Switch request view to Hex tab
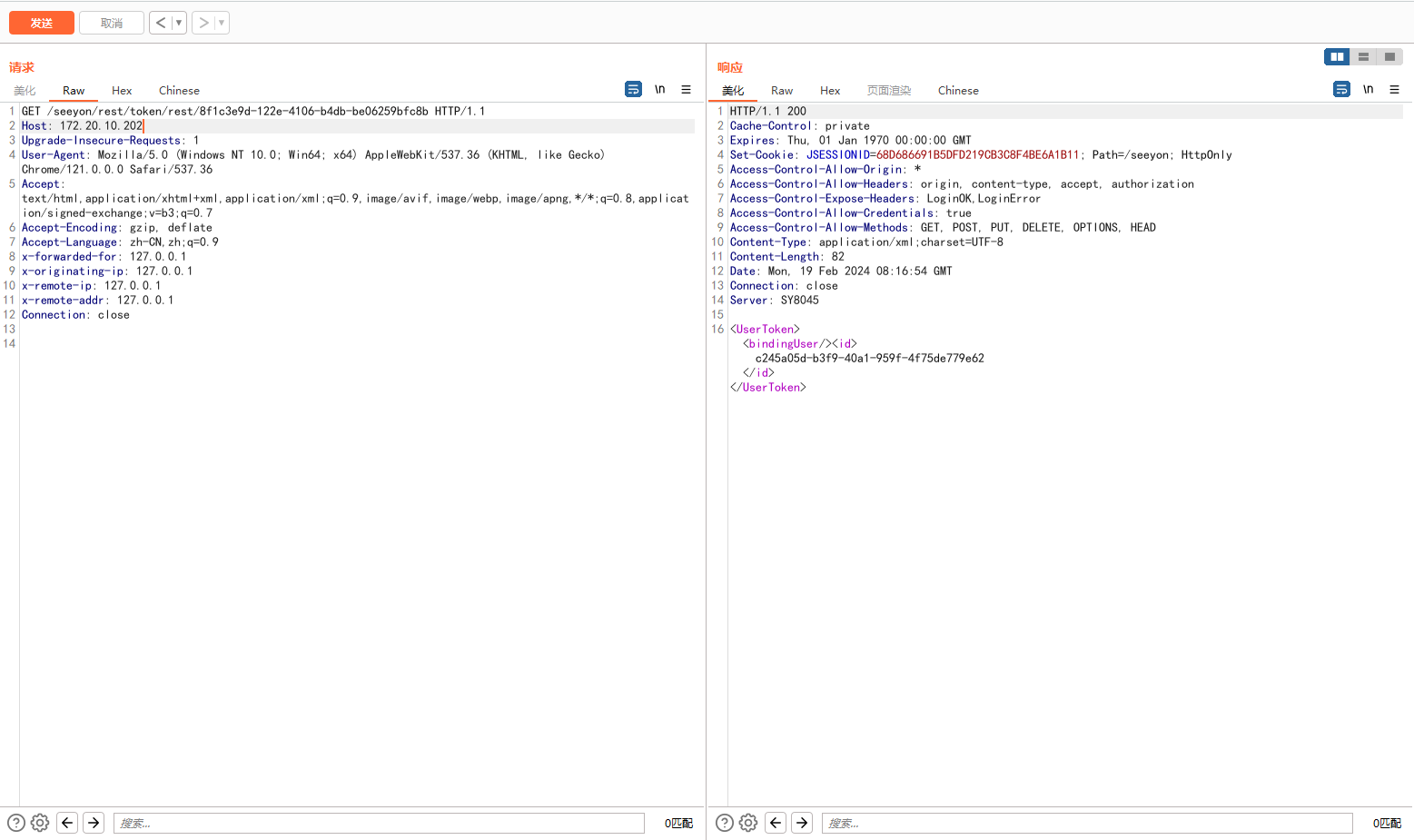This screenshot has width=1414, height=840. tap(122, 91)
